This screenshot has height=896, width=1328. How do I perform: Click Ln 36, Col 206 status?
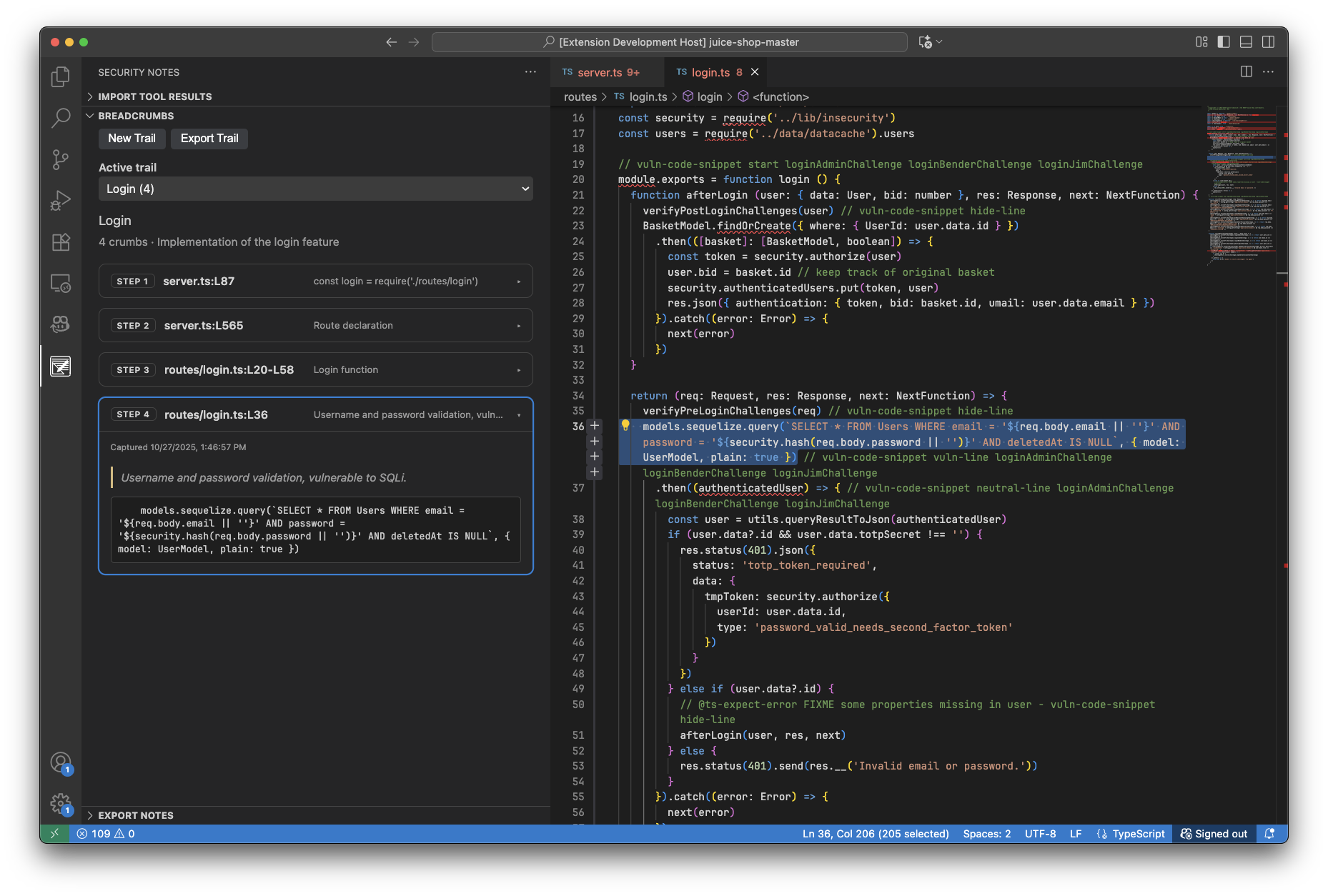(876, 833)
